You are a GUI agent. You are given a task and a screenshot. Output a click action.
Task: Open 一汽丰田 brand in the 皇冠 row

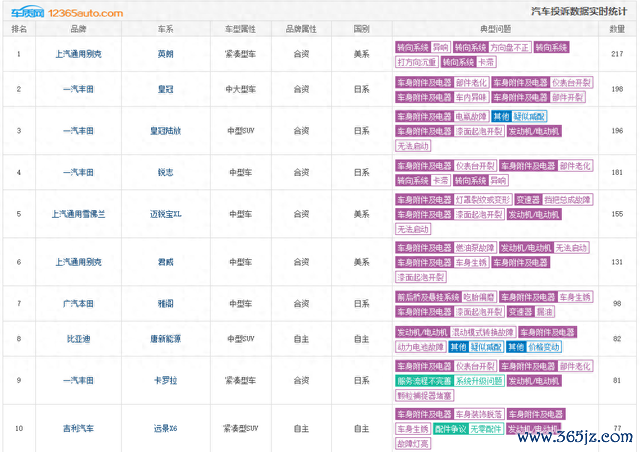pos(78,89)
